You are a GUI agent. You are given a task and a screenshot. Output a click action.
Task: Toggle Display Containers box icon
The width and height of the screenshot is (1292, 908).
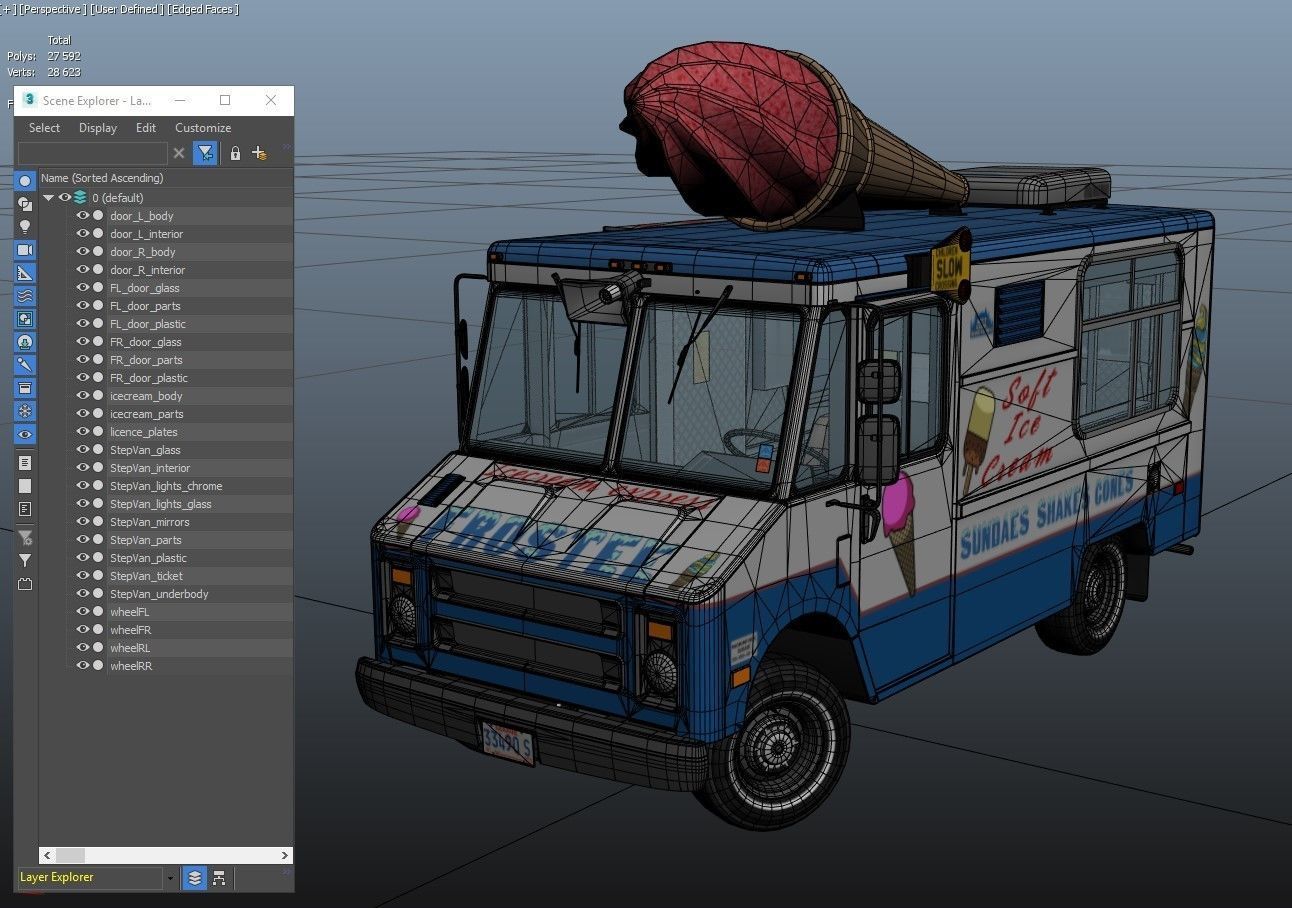tap(25, 388)
